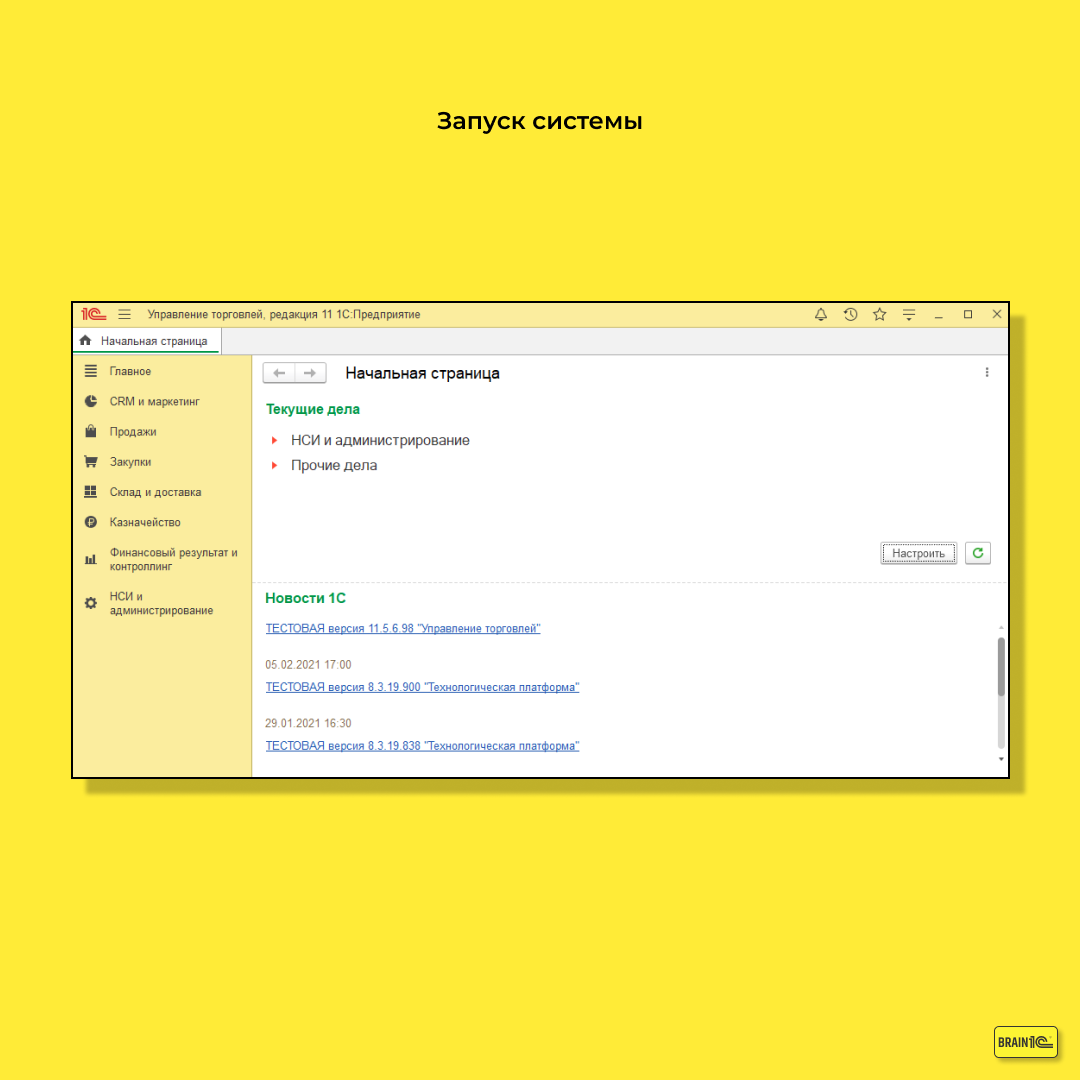Click the Настроить button
The image size is (1080, 1080).
[x=918, y=553]
